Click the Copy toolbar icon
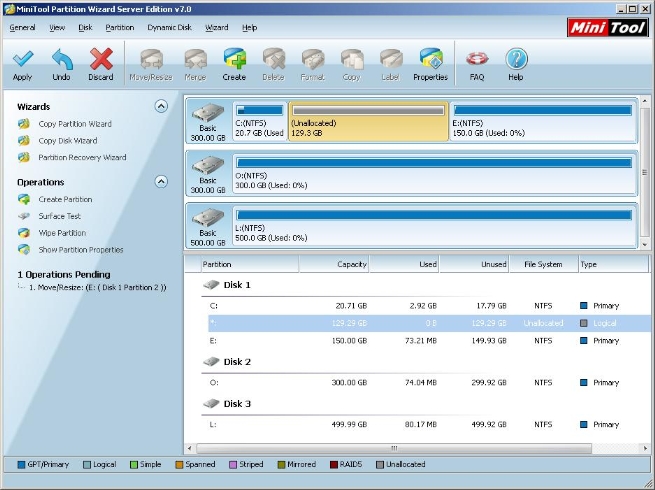The height and width of the screenshot is (490, 655). coord(352,59)
